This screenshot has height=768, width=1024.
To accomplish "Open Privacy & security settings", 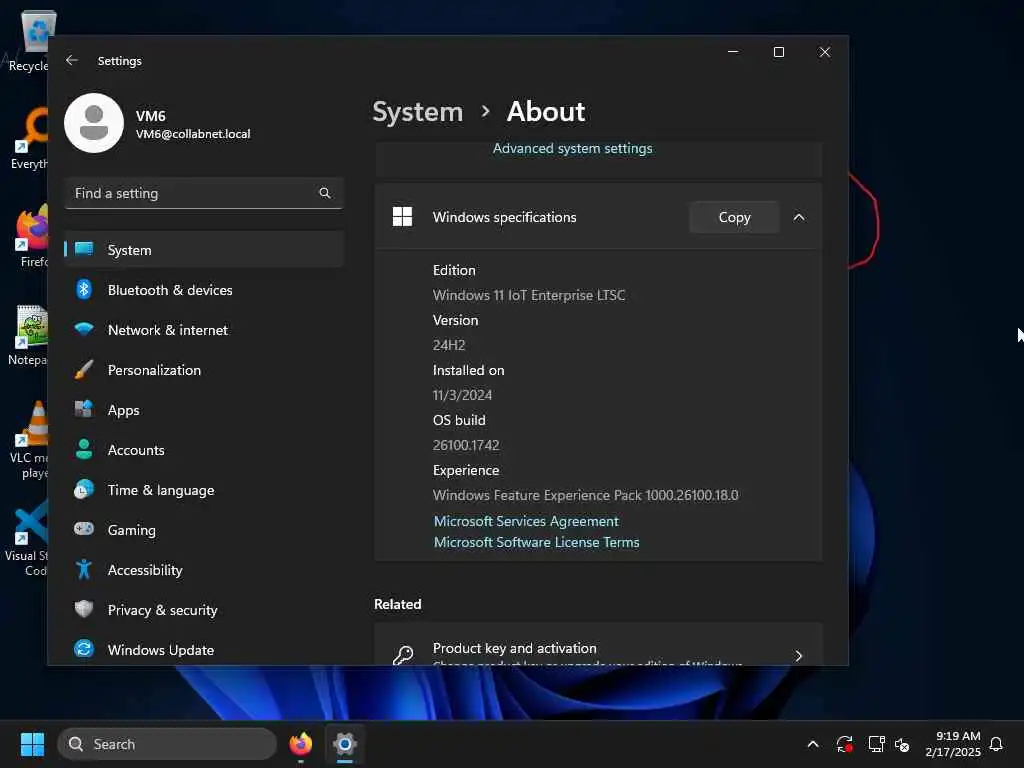I will [204, 609].
